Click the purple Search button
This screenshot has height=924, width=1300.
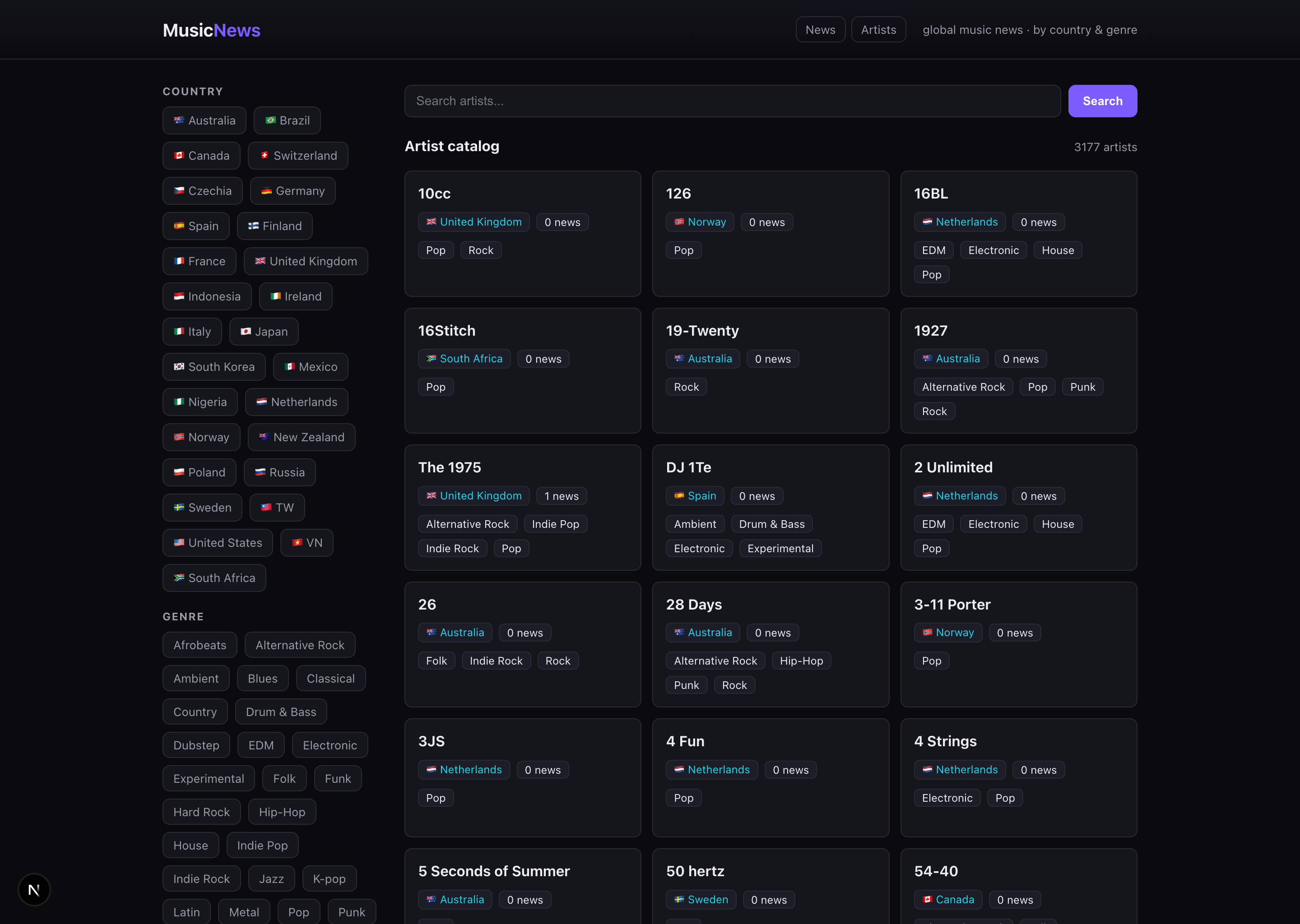1102,101
